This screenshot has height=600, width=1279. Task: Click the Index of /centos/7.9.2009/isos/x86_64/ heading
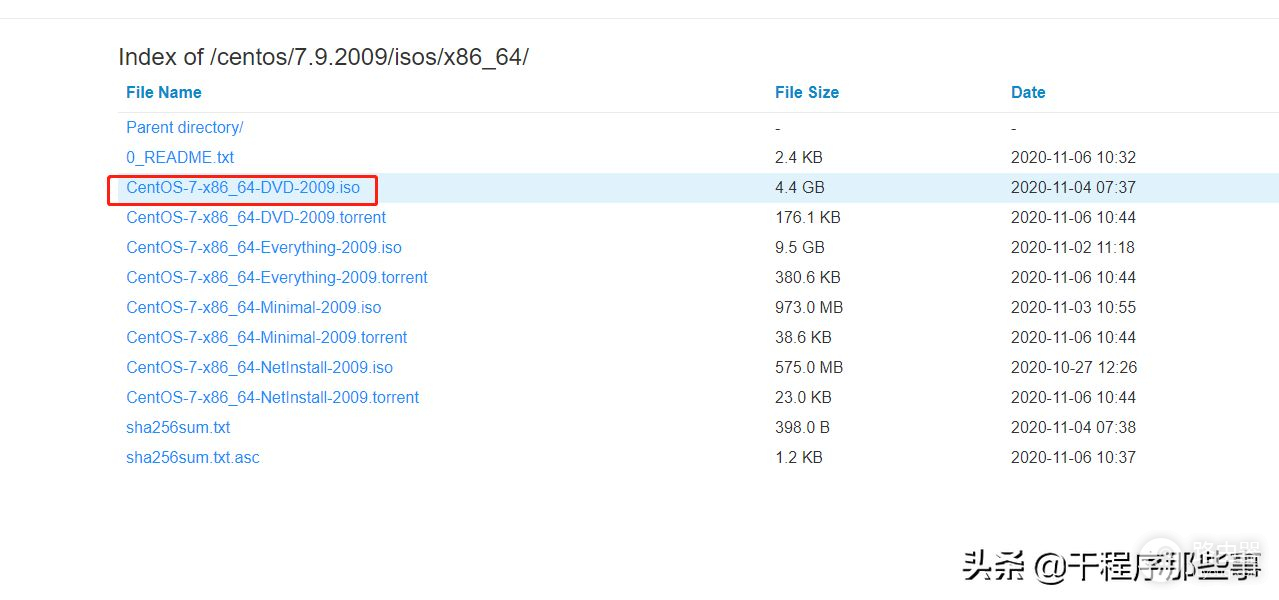323,57
